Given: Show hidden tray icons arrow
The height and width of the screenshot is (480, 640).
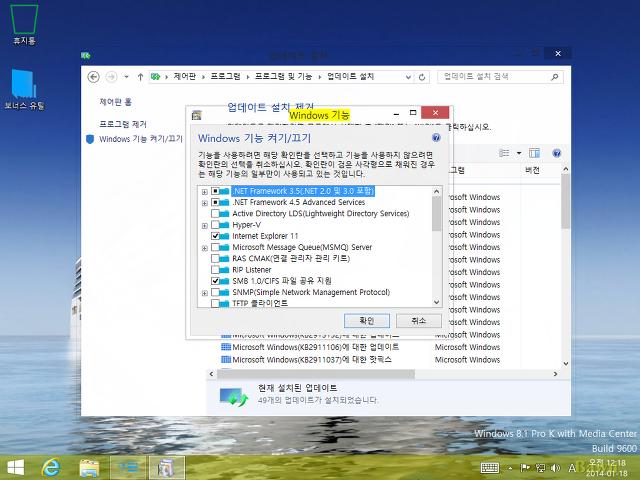Looking at the screenshot, I should (510, 468).
